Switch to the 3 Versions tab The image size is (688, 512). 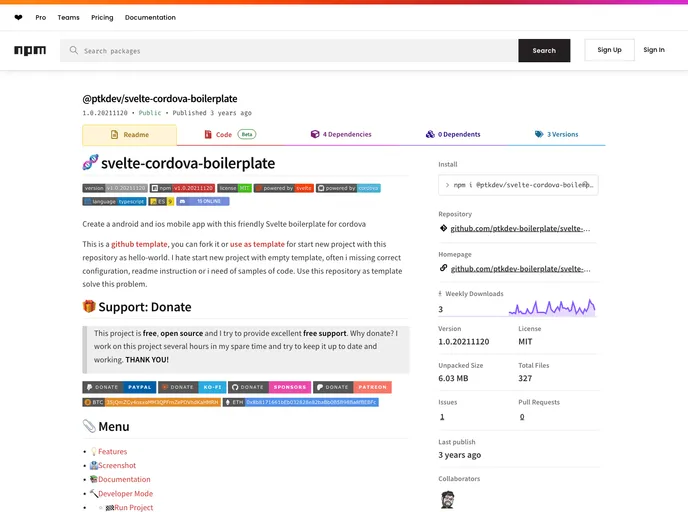[x=556, y=134]
